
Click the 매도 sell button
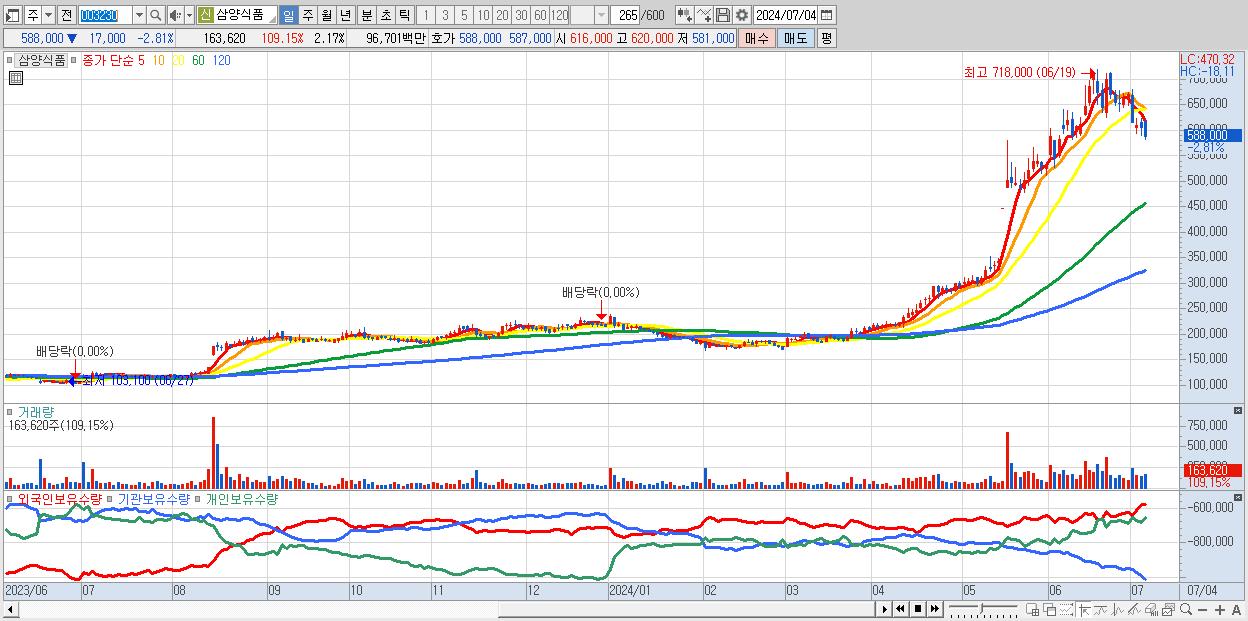click(x=795, y=38)
